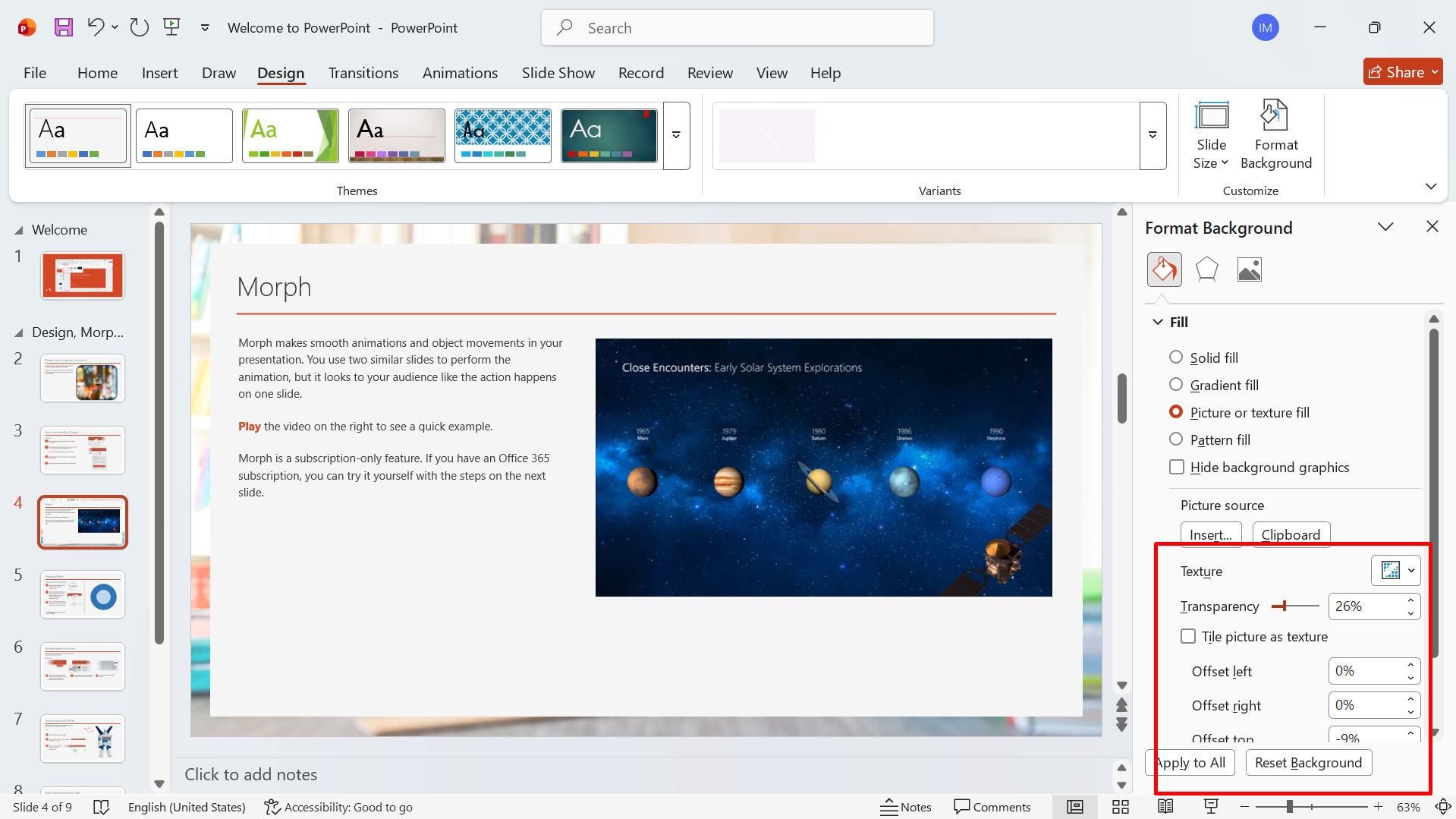Image resolution: width=1456 pixels, height=819 pixels.
Task: Open spell check status icon
Action: tap(101, 807)
